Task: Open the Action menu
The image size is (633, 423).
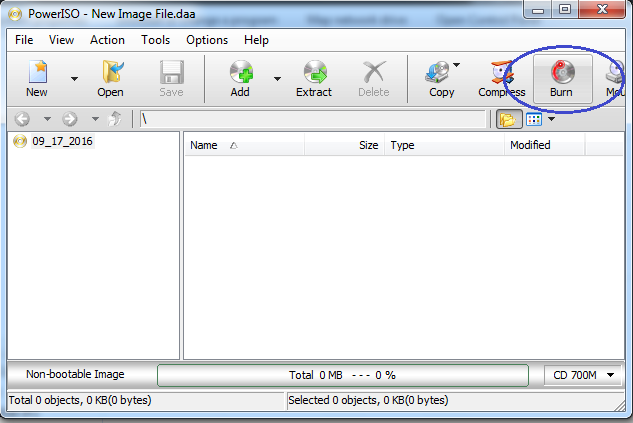Action: pos(107,40)
